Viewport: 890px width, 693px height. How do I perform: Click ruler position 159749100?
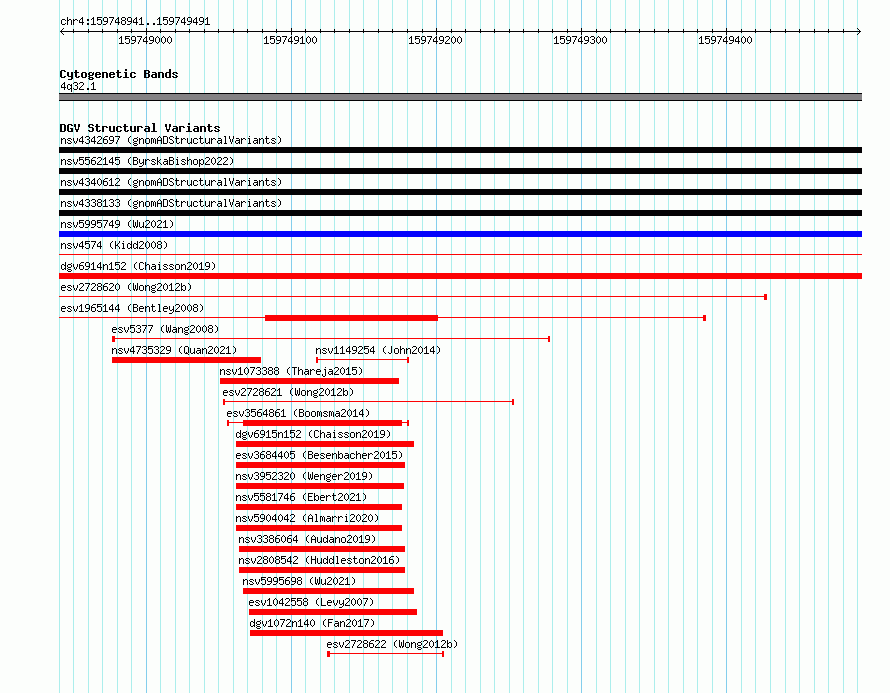click(x=290, y=40)
